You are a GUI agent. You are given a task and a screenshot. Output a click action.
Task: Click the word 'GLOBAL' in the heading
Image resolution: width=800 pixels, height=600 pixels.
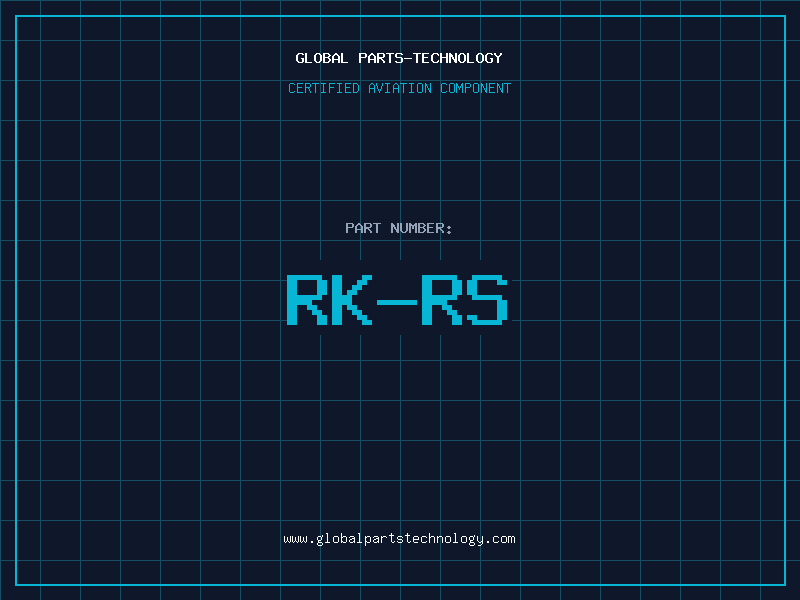pyautogui.click(x=322, y=58)
